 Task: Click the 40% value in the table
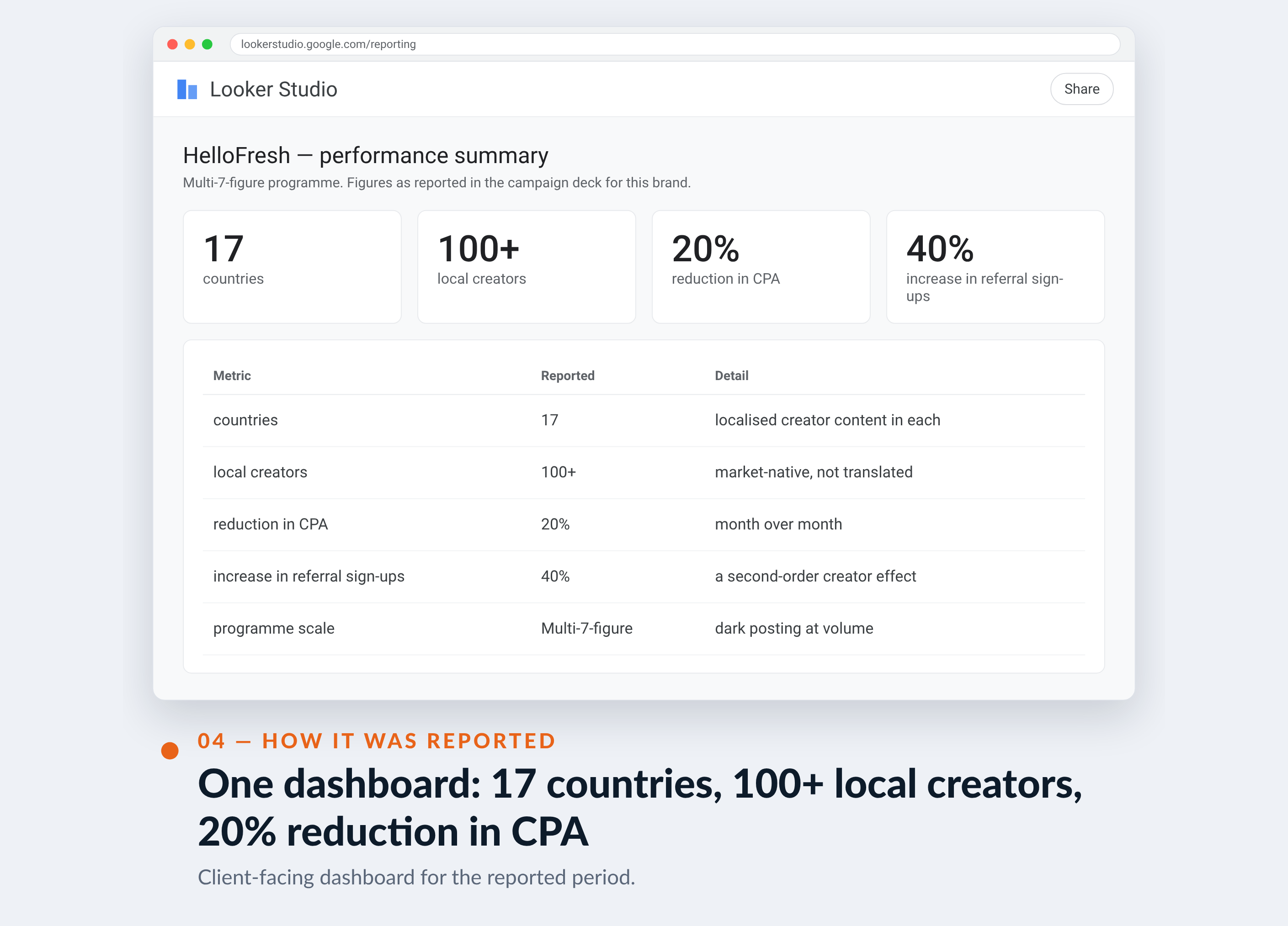555,576
